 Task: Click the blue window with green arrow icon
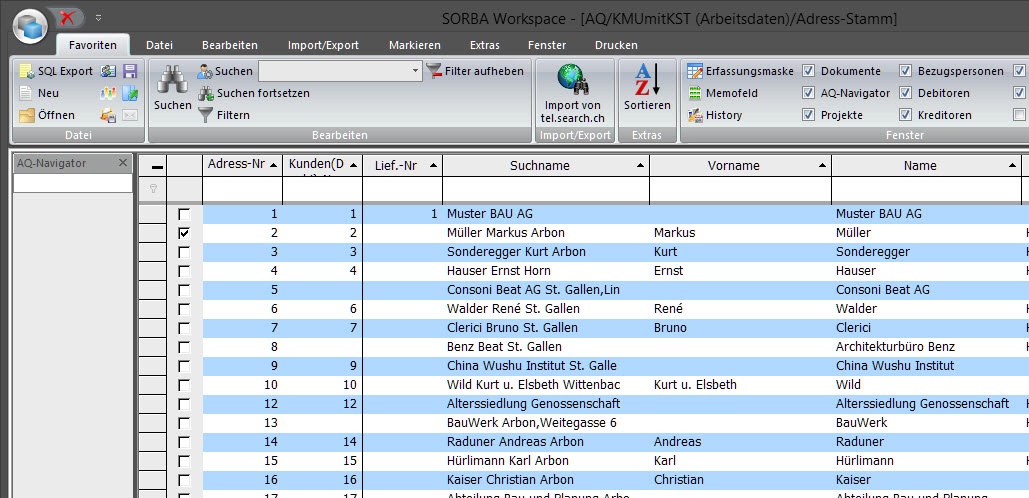(x=130, y=93)
